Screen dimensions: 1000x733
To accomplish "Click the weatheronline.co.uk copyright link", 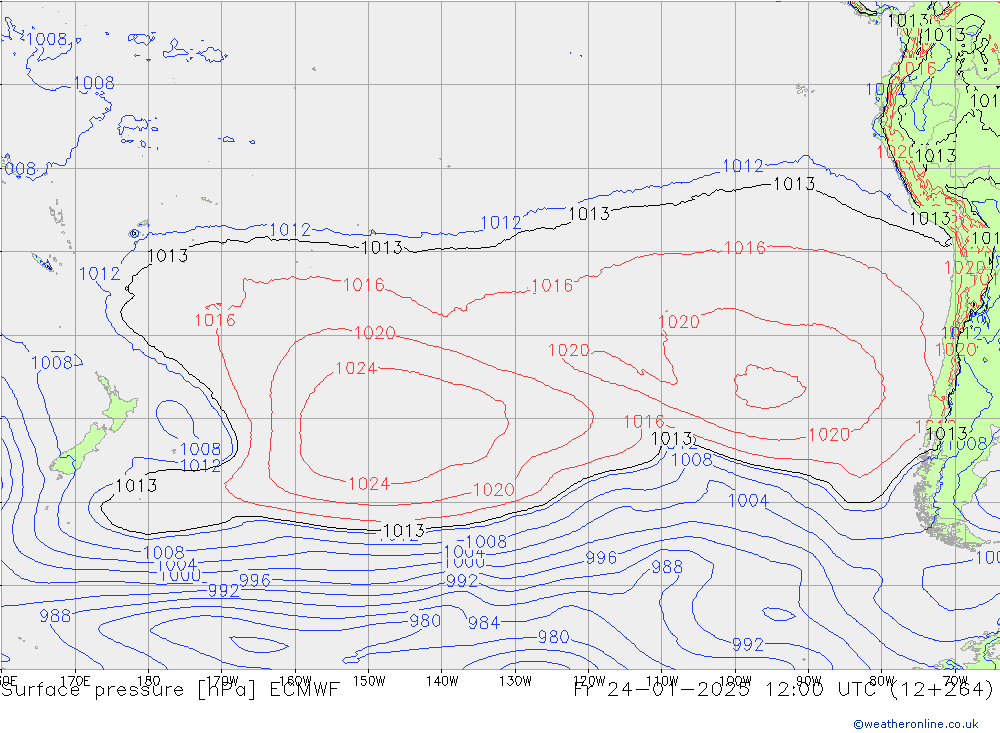I will tap(916, 724).
